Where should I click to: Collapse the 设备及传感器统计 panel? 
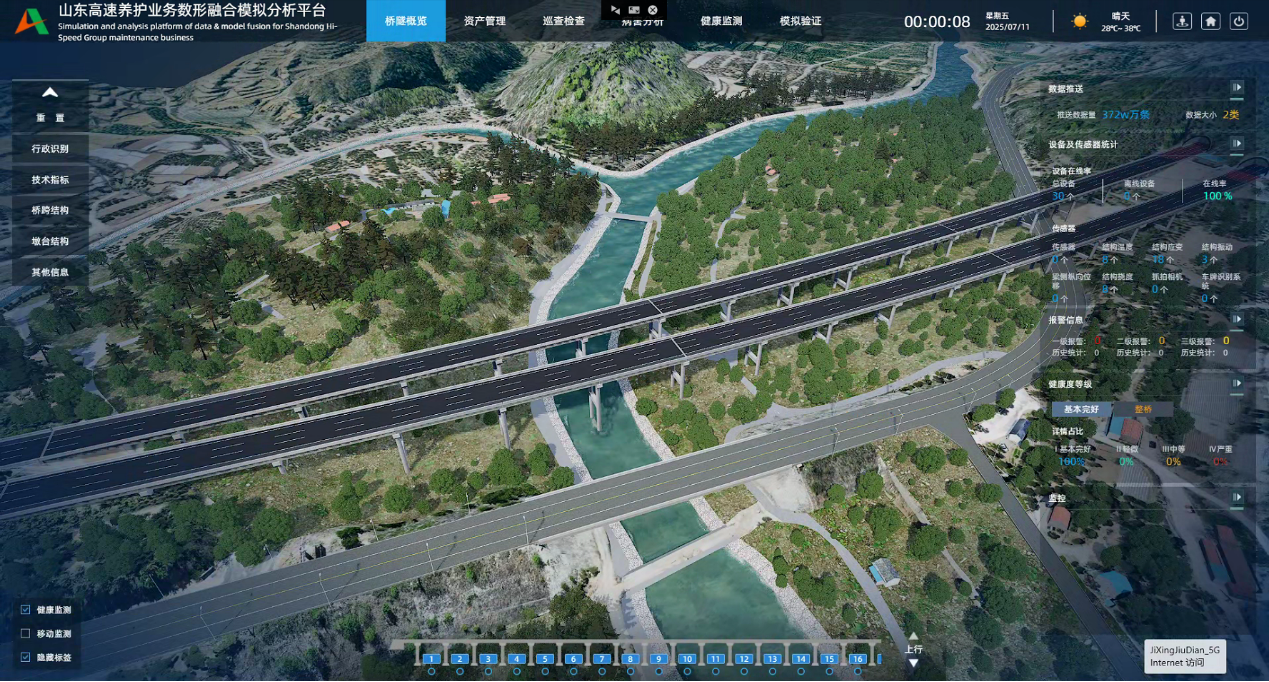tap(1237, 144)
